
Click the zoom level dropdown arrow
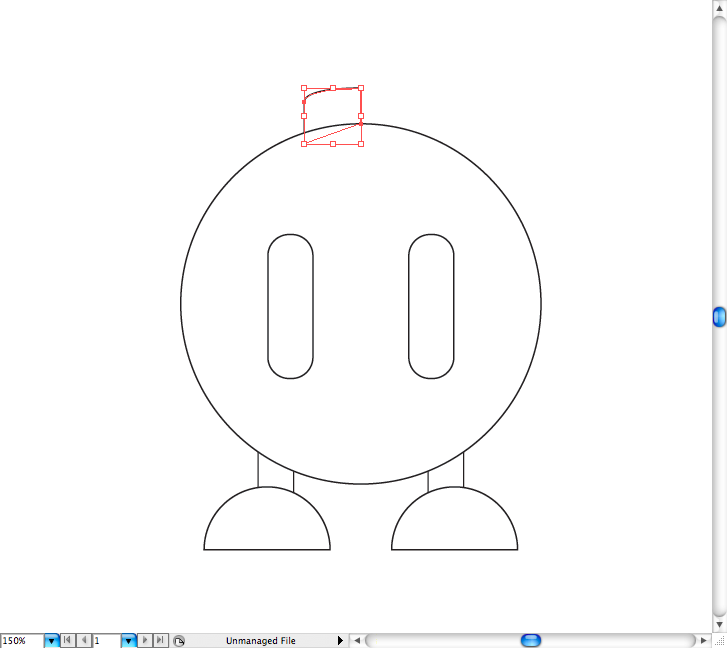51,640
